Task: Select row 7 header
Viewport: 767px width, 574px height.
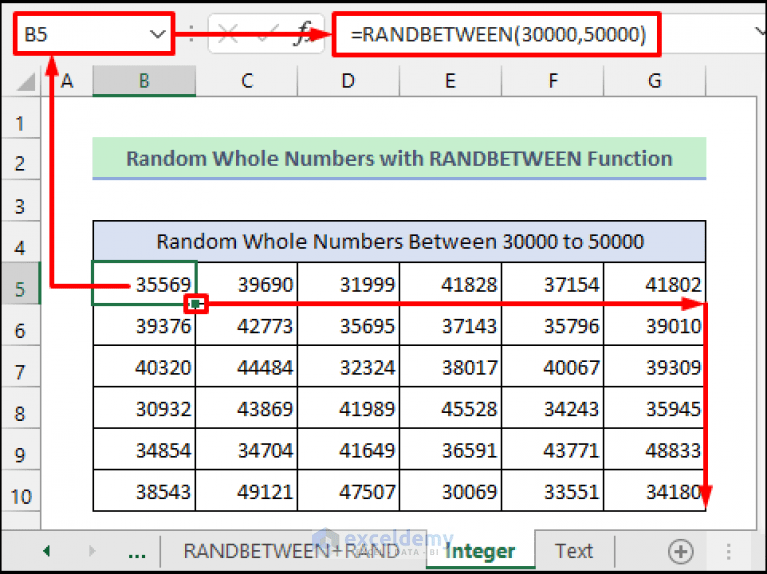Action: coord(21,367)
